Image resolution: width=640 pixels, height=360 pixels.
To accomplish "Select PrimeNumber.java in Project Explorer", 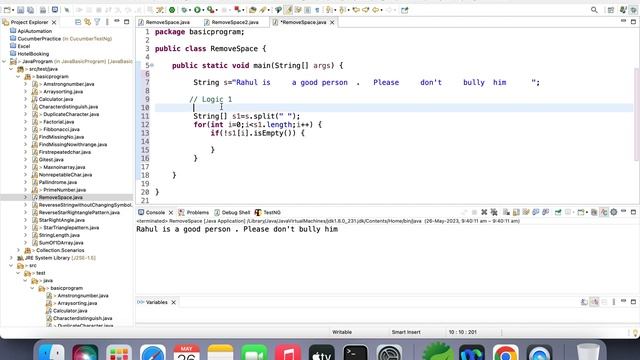I will tap(64, 190).
